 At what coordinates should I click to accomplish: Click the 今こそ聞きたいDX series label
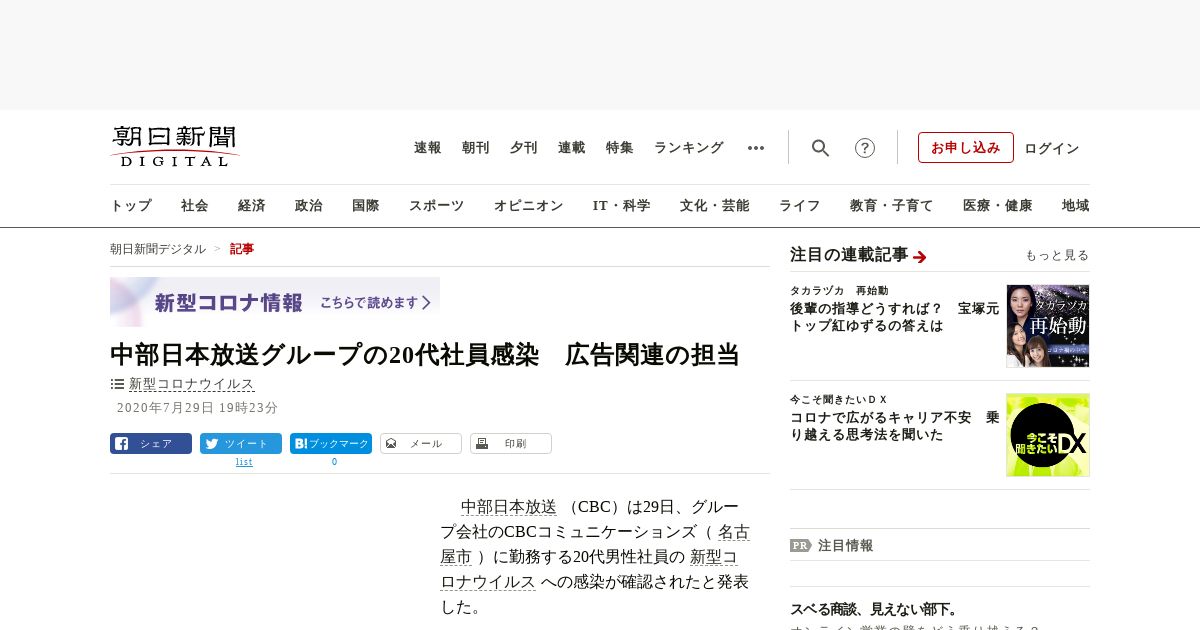click(839, 399)
